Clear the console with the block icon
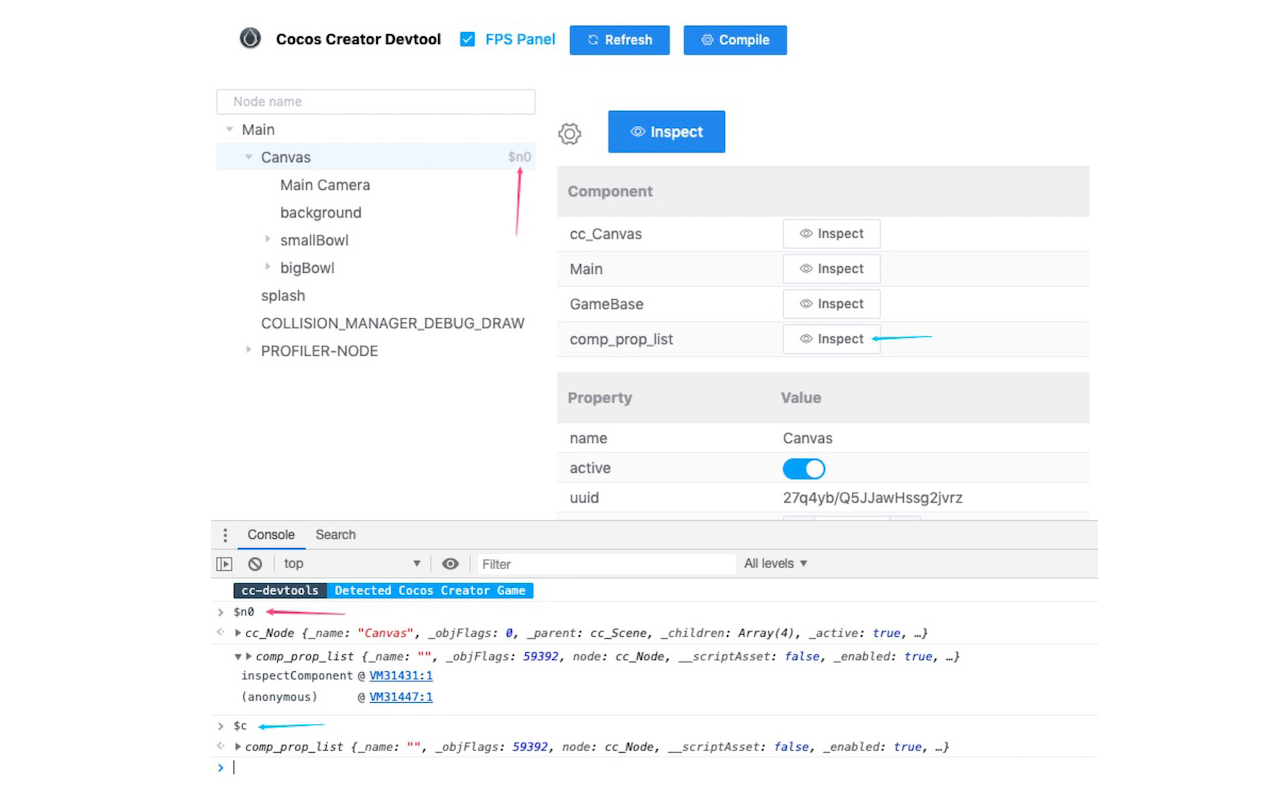The height and width of the screenshot is (800, 1280). 255,564
